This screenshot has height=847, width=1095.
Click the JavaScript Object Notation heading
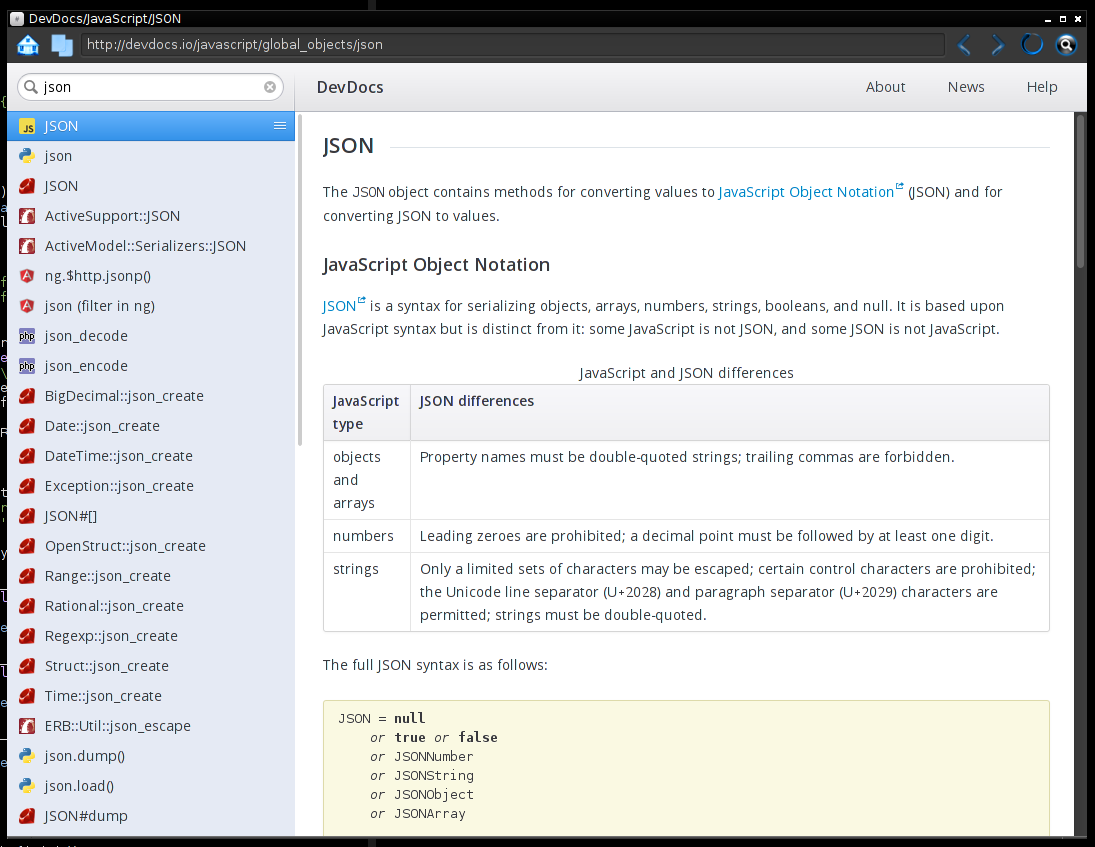[436, 265]
